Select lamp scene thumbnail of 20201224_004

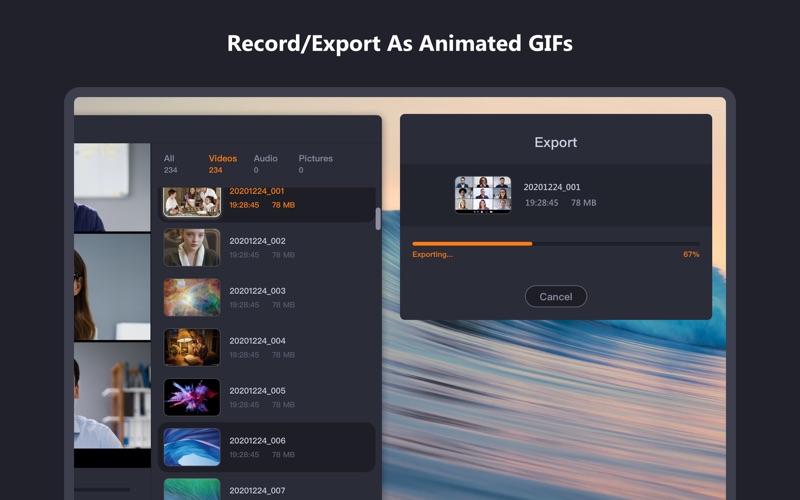coord(192,347)
